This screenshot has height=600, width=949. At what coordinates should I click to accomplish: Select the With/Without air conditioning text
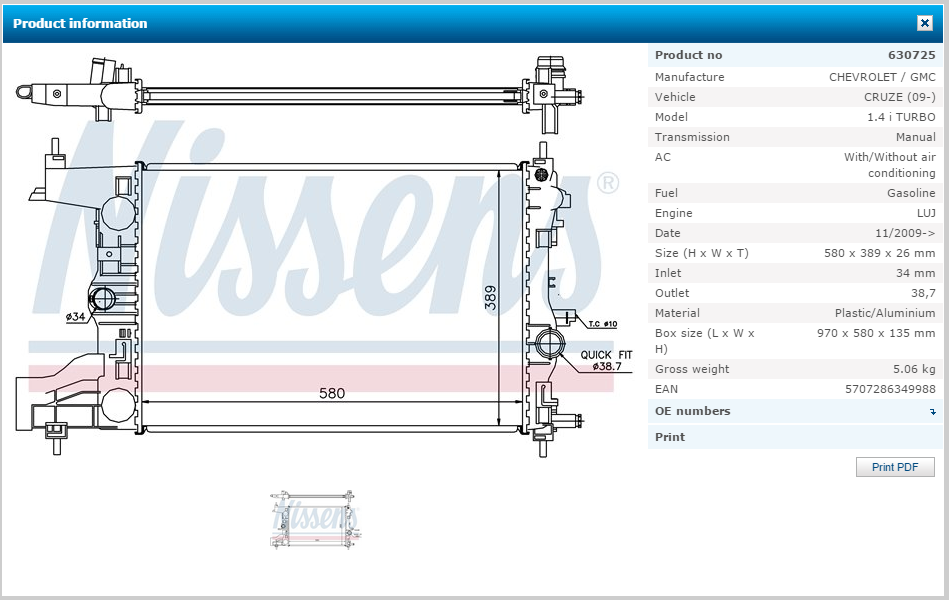pos(890,165)
